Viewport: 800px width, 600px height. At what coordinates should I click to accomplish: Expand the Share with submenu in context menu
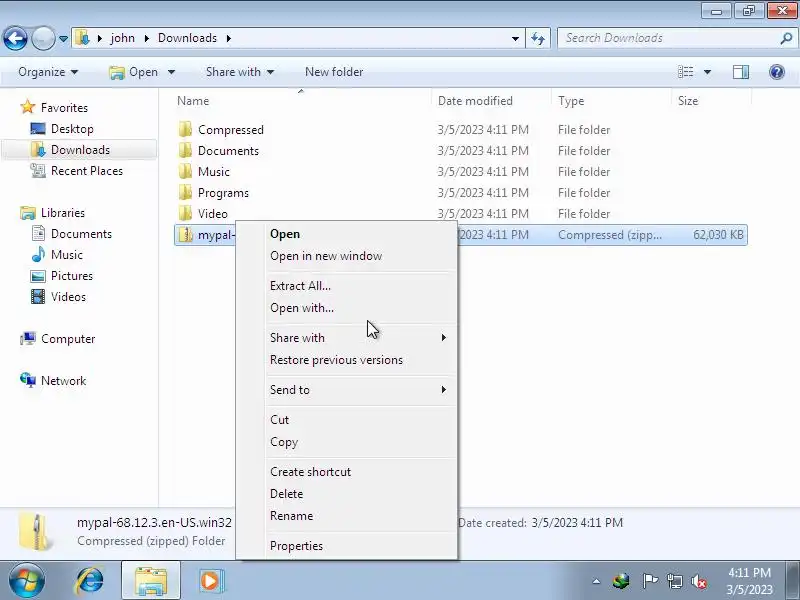359,338
